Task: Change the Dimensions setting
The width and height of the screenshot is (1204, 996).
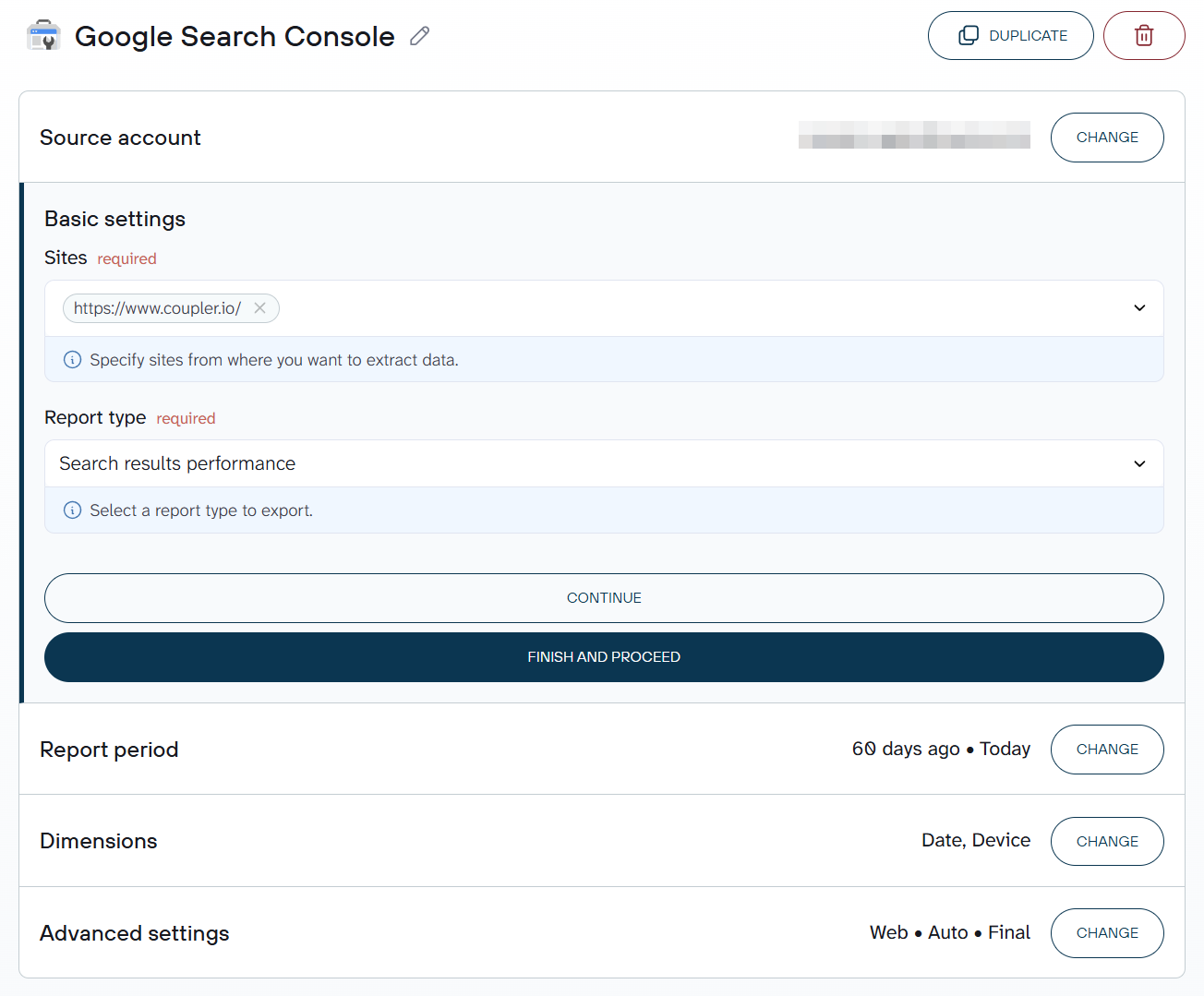Action: 1107,842
